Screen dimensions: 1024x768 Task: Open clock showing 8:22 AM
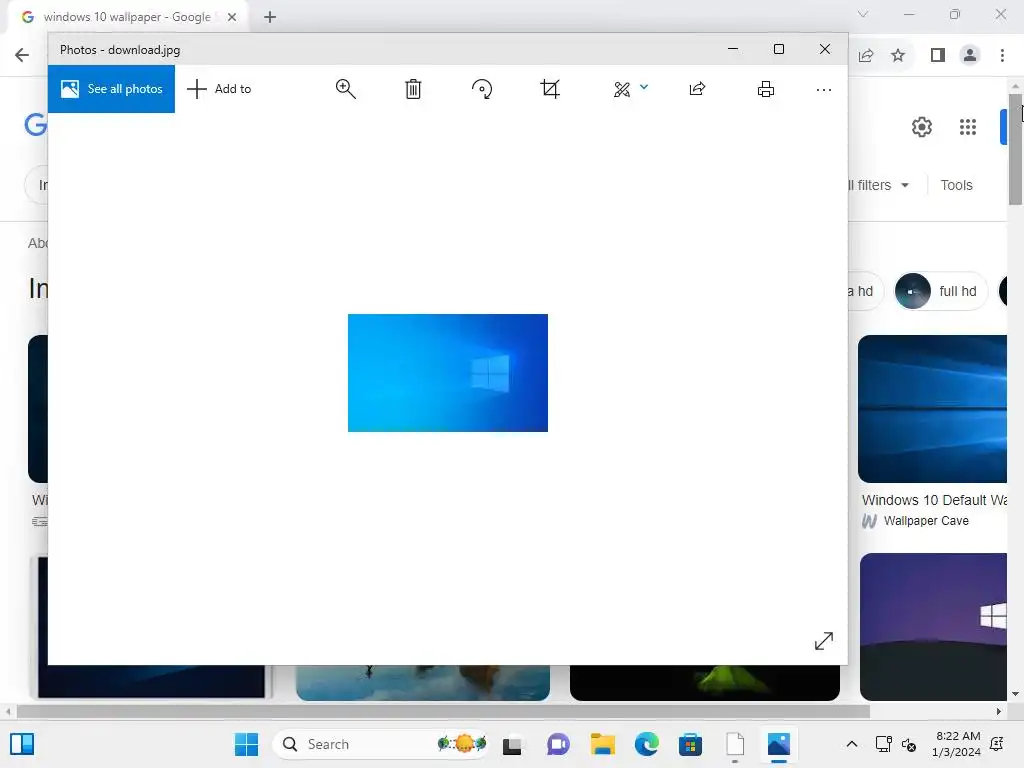[x=957, y=744]
